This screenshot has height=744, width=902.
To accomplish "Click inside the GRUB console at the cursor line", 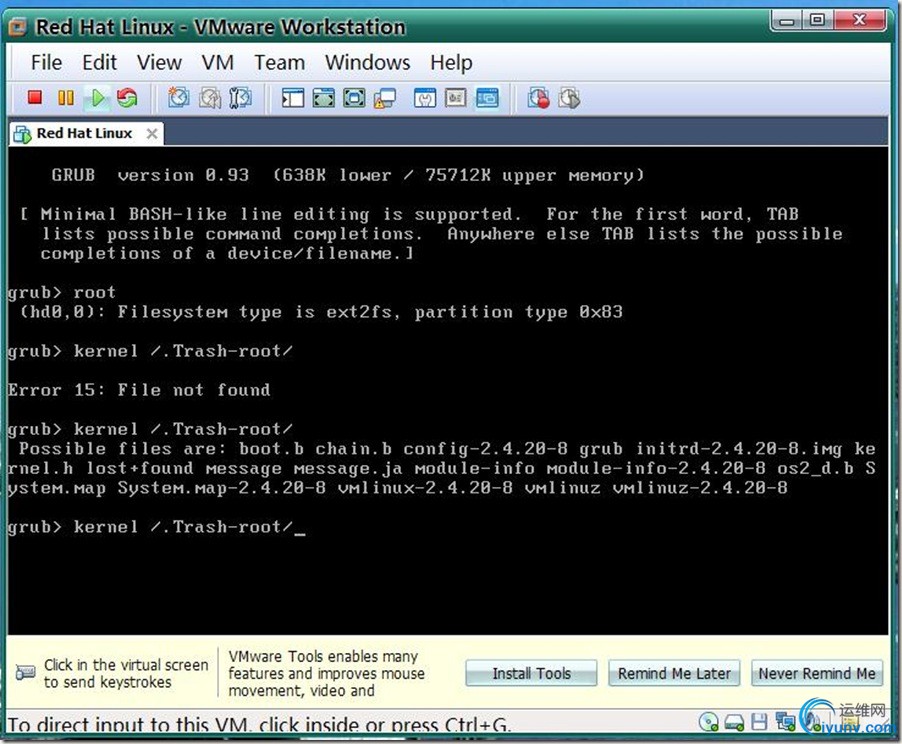I will click(156, 527).
